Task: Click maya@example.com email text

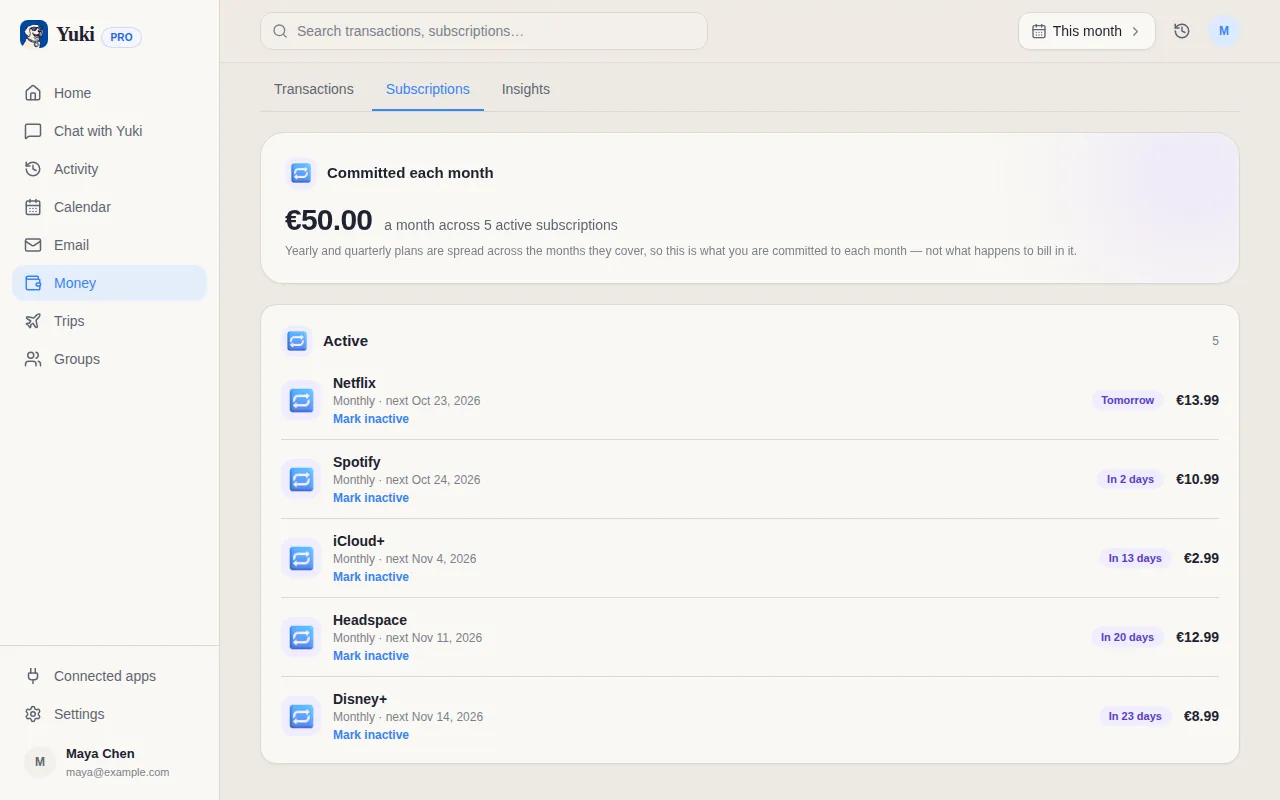Action: pyautogui.click(x=118, y=772)
